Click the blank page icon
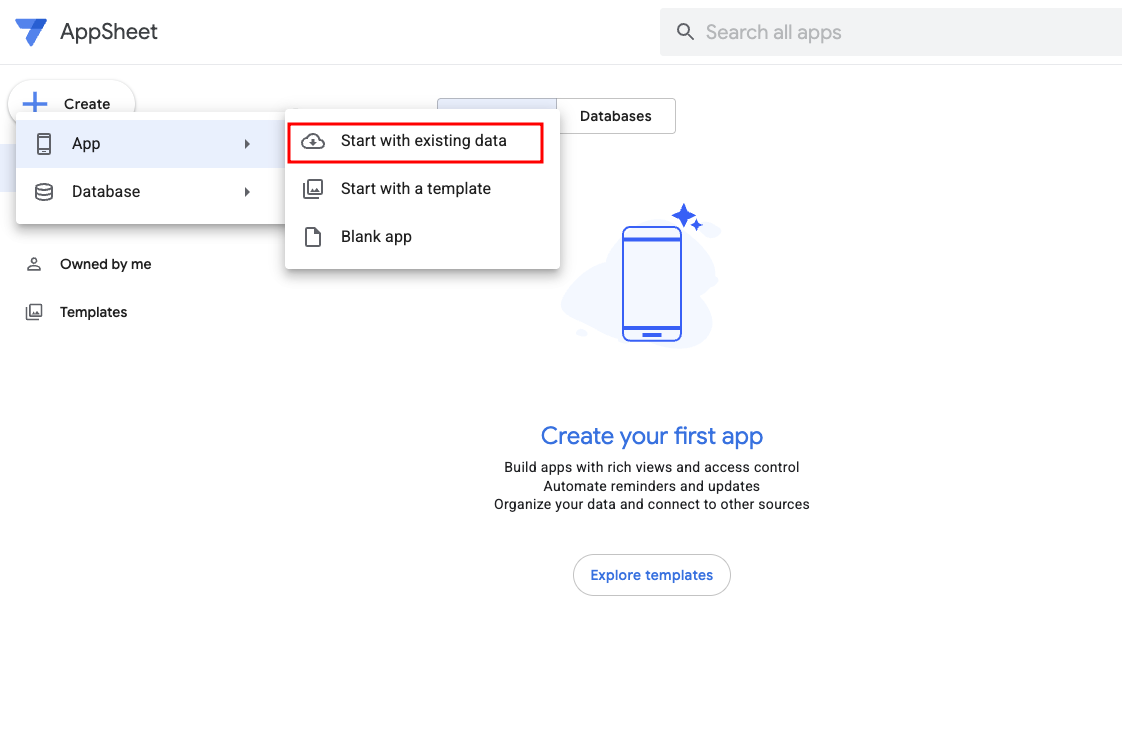 313,237
